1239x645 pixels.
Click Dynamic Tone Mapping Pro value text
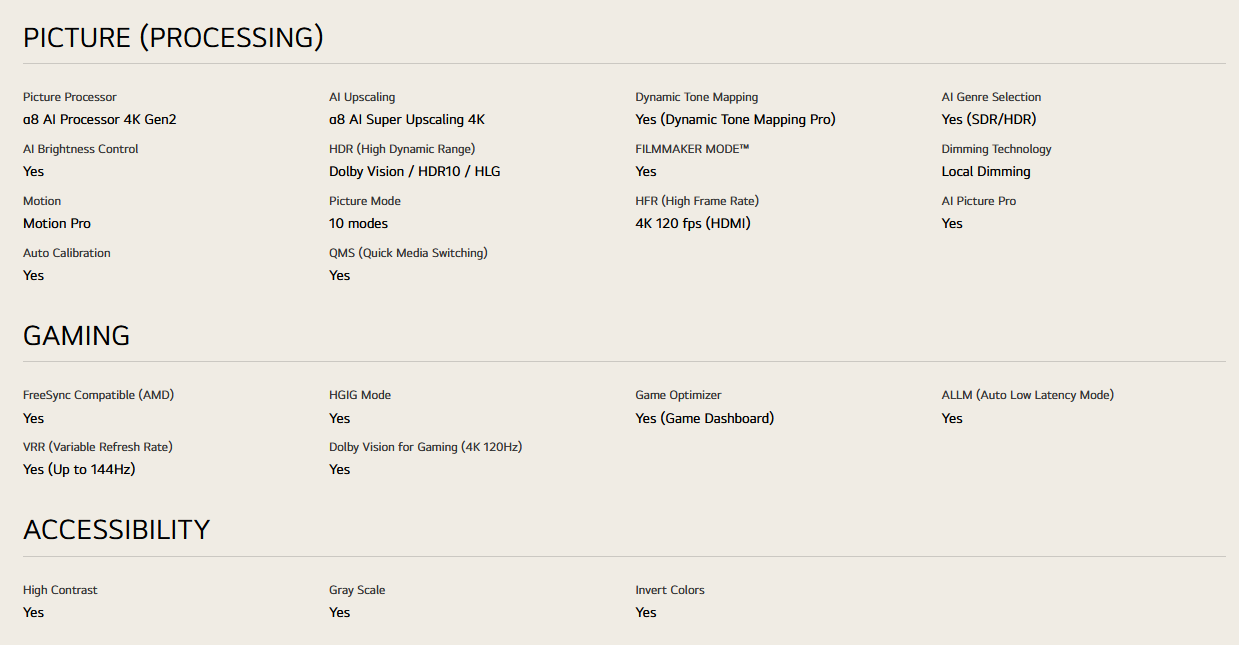tap(735, 120)
